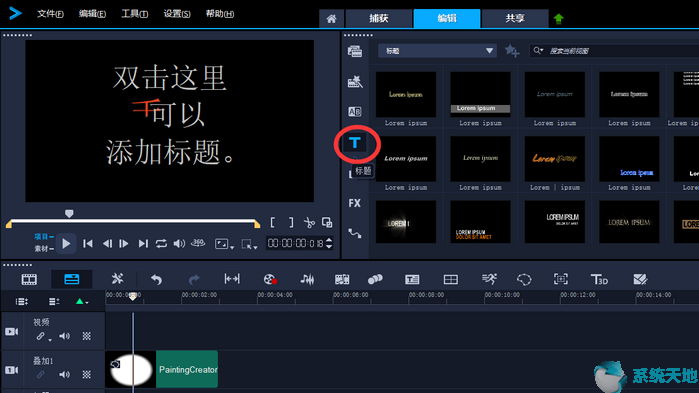Open the customize toolbar tools icon
699x393 pixels.
[x=117, y=279]
